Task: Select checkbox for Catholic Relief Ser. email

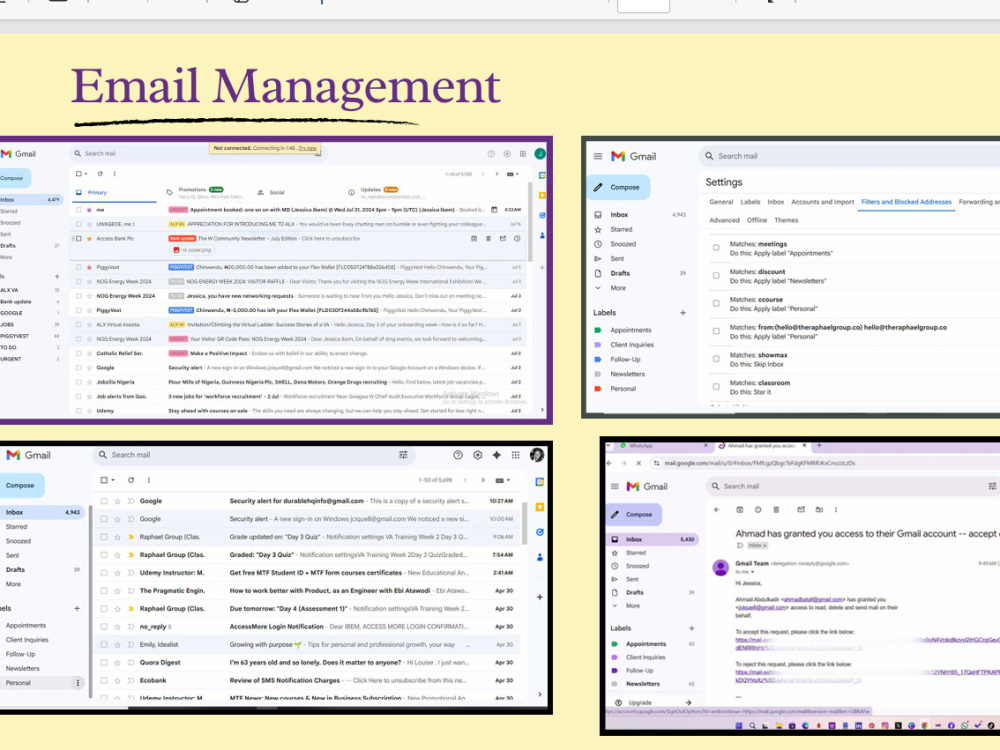Action: 78,353
